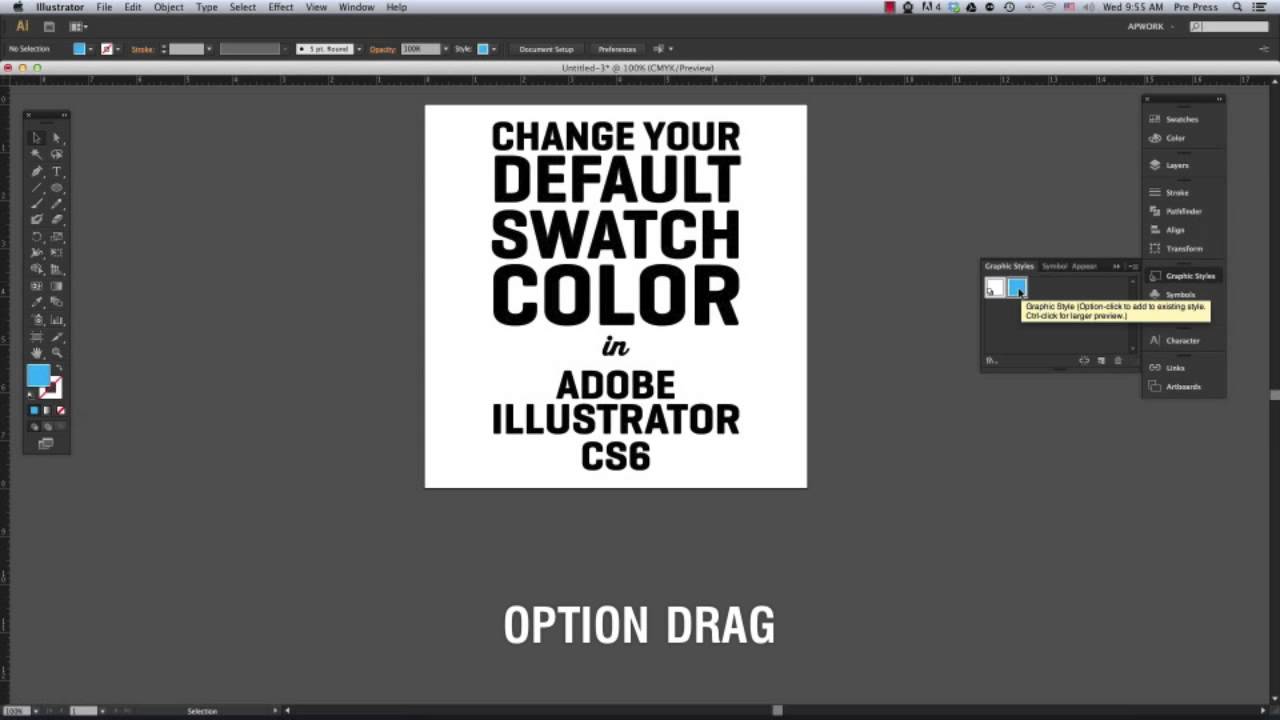The width and height of the screenshot is (1280, 720).
Task: Open the Artboards panel
Action: [x=1183, y=386]
